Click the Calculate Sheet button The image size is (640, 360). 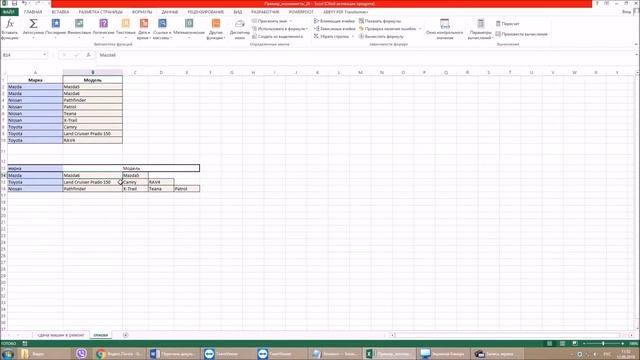click(521, 34)
